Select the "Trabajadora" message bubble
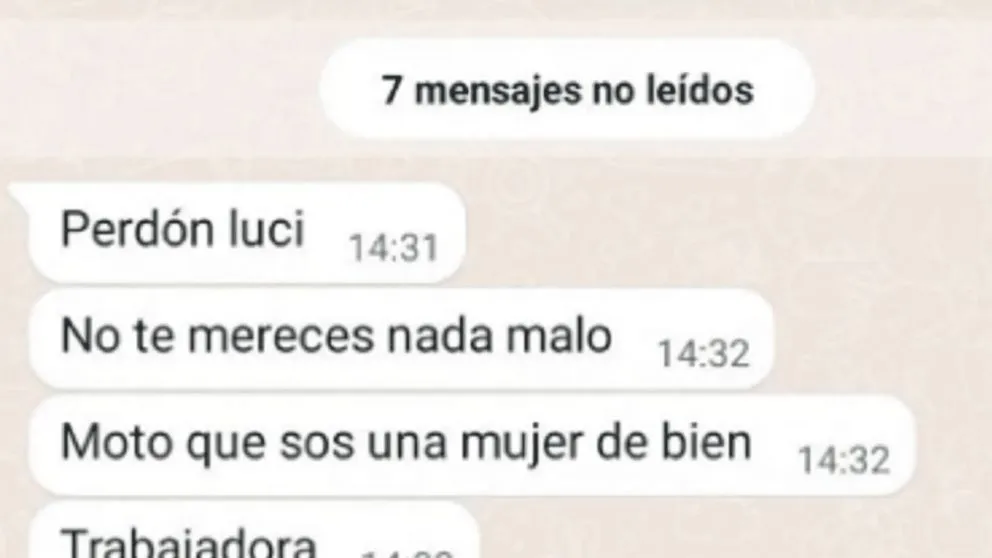The width and height of the screenshot is (992, 558). point(254,530)
